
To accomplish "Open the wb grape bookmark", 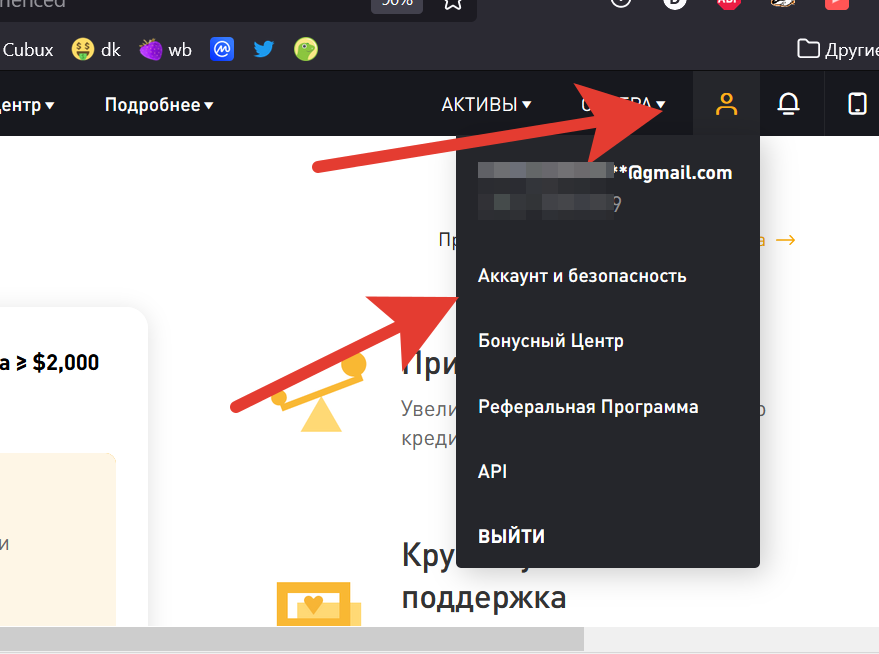I will pyautogui.click(x=165, y=50).
